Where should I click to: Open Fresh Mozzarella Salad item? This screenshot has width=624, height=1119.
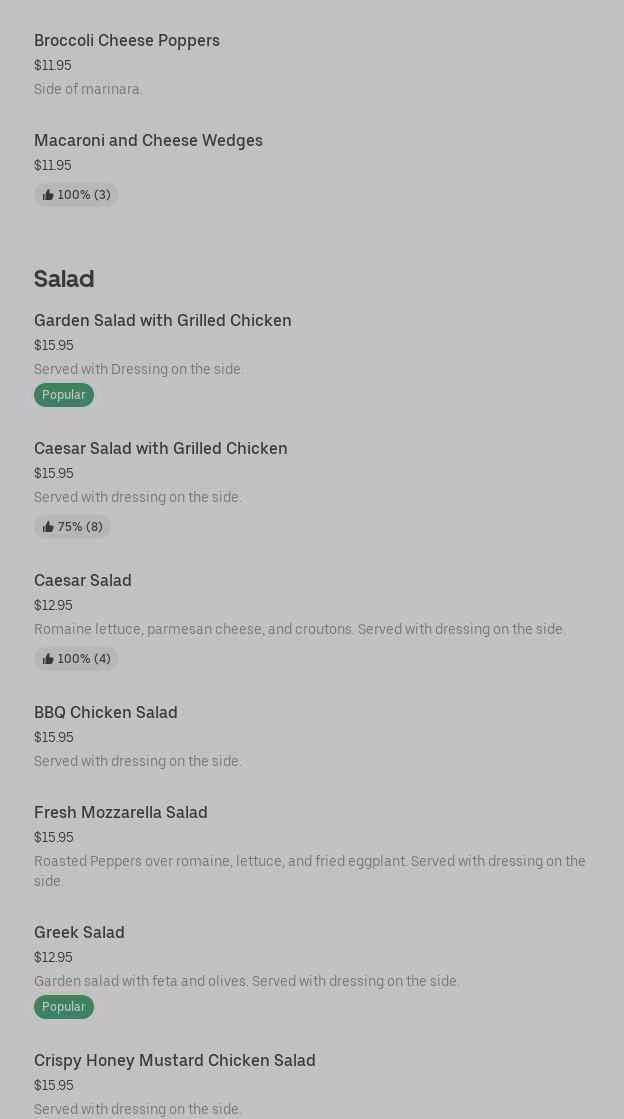121,812
